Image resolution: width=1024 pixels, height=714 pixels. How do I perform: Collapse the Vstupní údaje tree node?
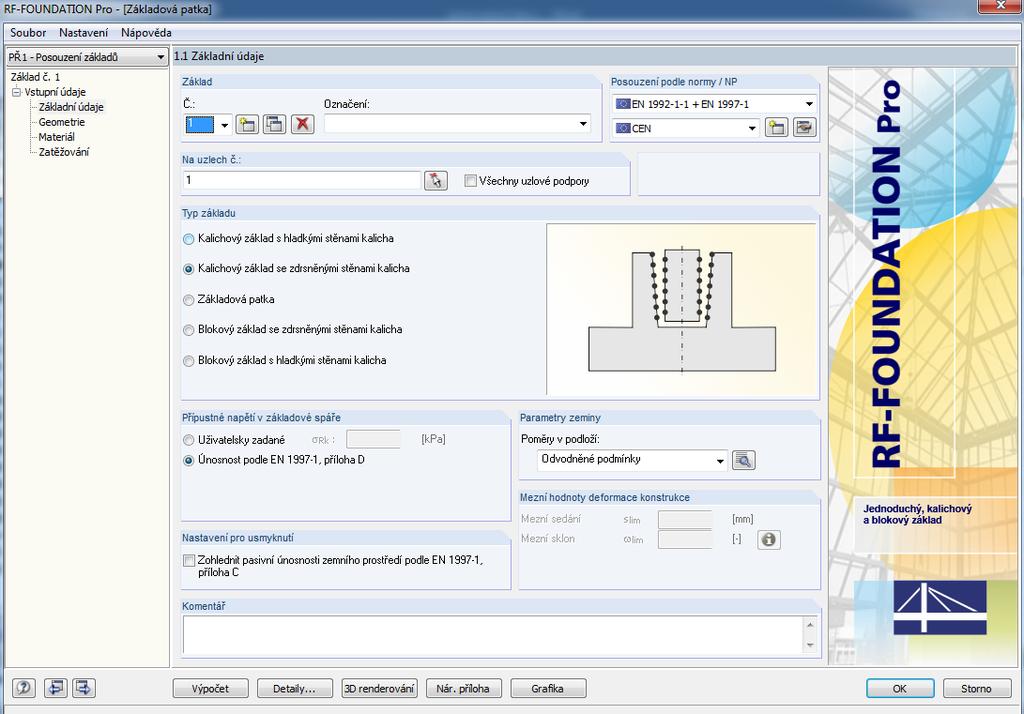coord(16,92)
